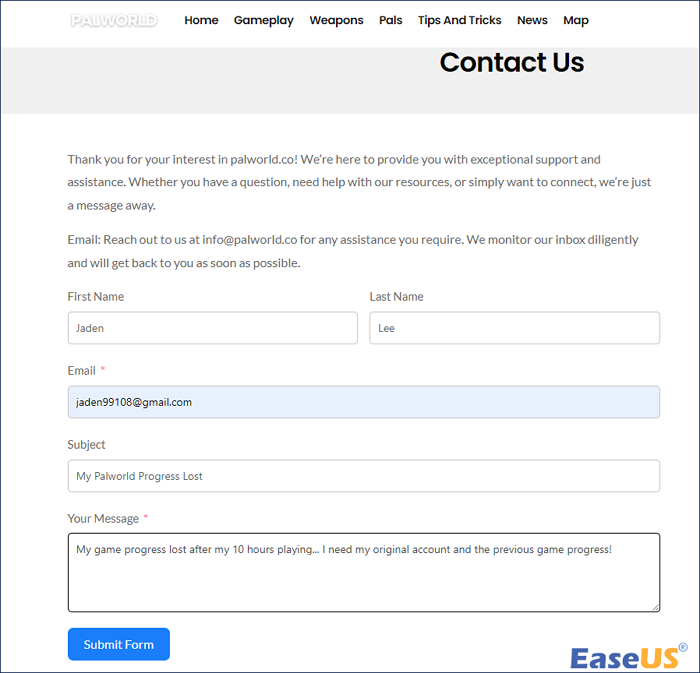Viewport: 700px width, 673px height.
Task: Click the Contact Us page heading
Action: click(511, 62)
